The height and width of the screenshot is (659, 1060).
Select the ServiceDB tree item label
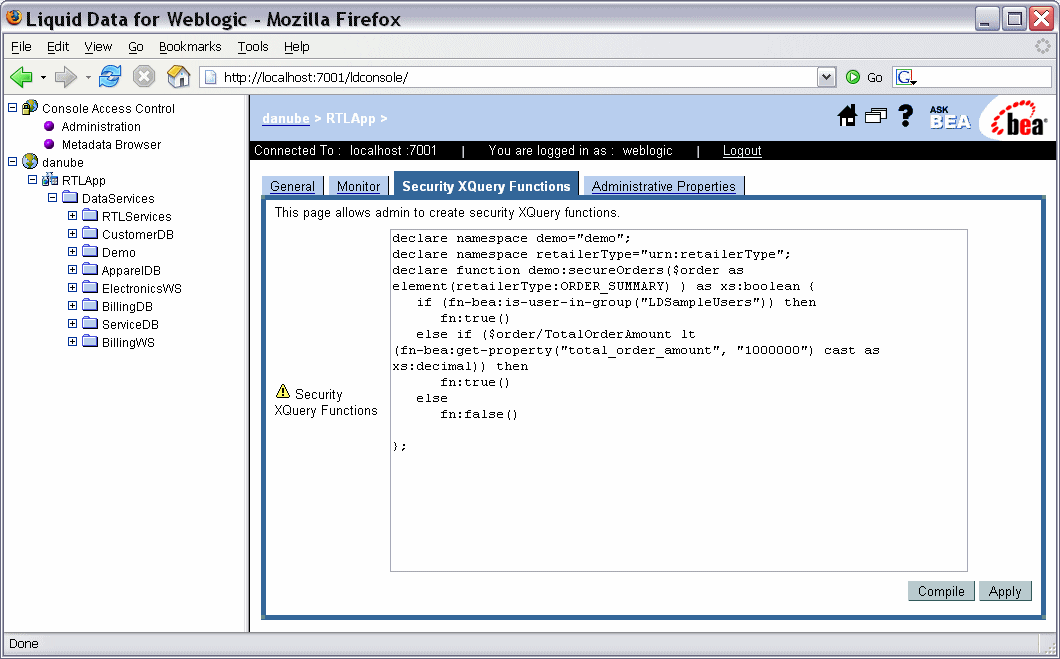tap(130, 324)
